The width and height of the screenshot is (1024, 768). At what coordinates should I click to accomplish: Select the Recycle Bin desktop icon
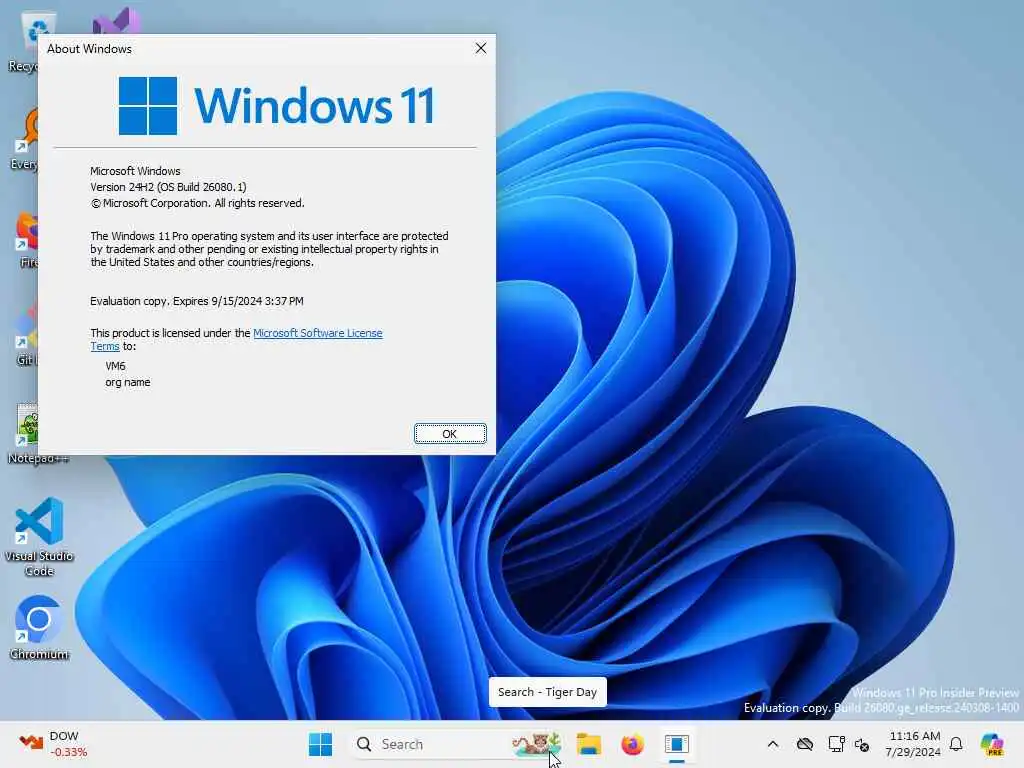(x=27, y=40)
